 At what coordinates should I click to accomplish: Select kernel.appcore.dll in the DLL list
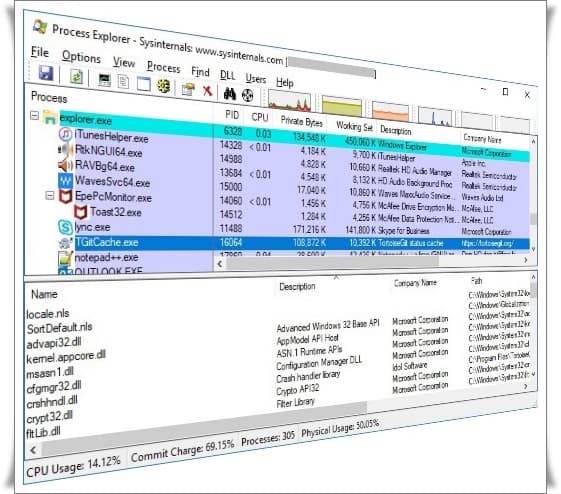[x=66, y=357]
